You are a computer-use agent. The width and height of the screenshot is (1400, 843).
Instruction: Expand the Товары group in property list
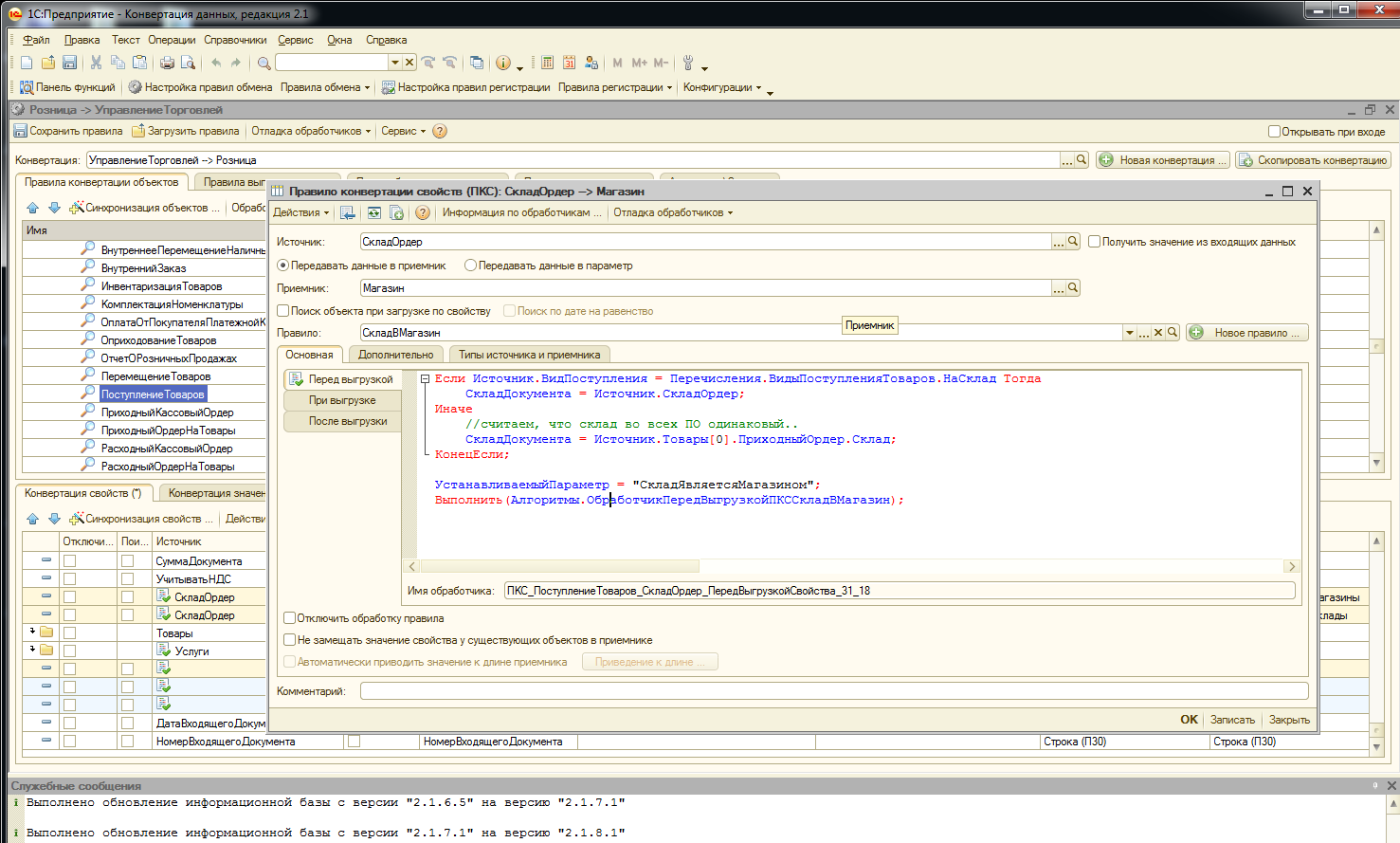(32, 632)
